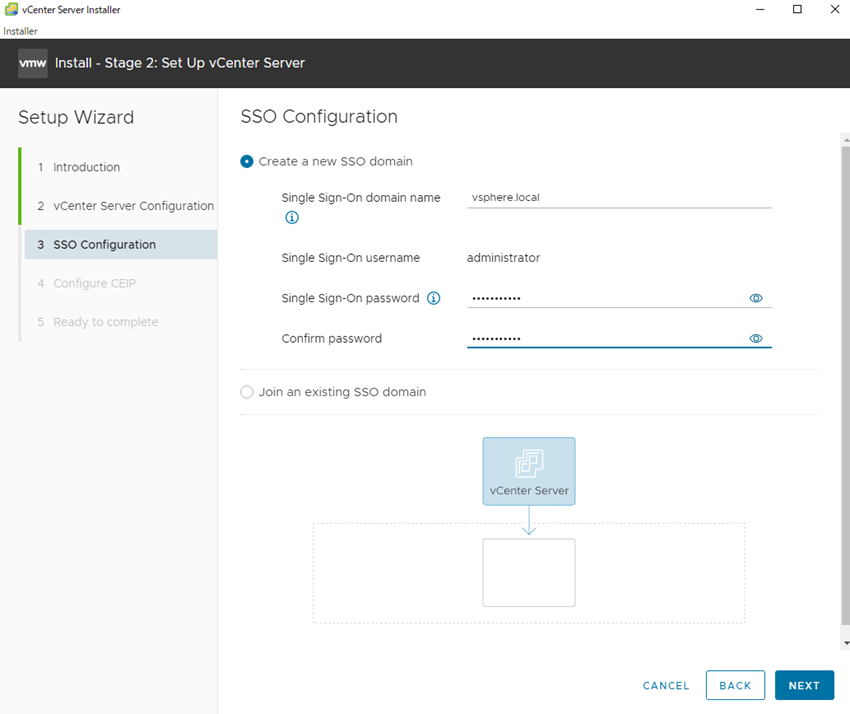Go to Introduction step
This screenshot has height=714, width=850.
pos(86,167)
